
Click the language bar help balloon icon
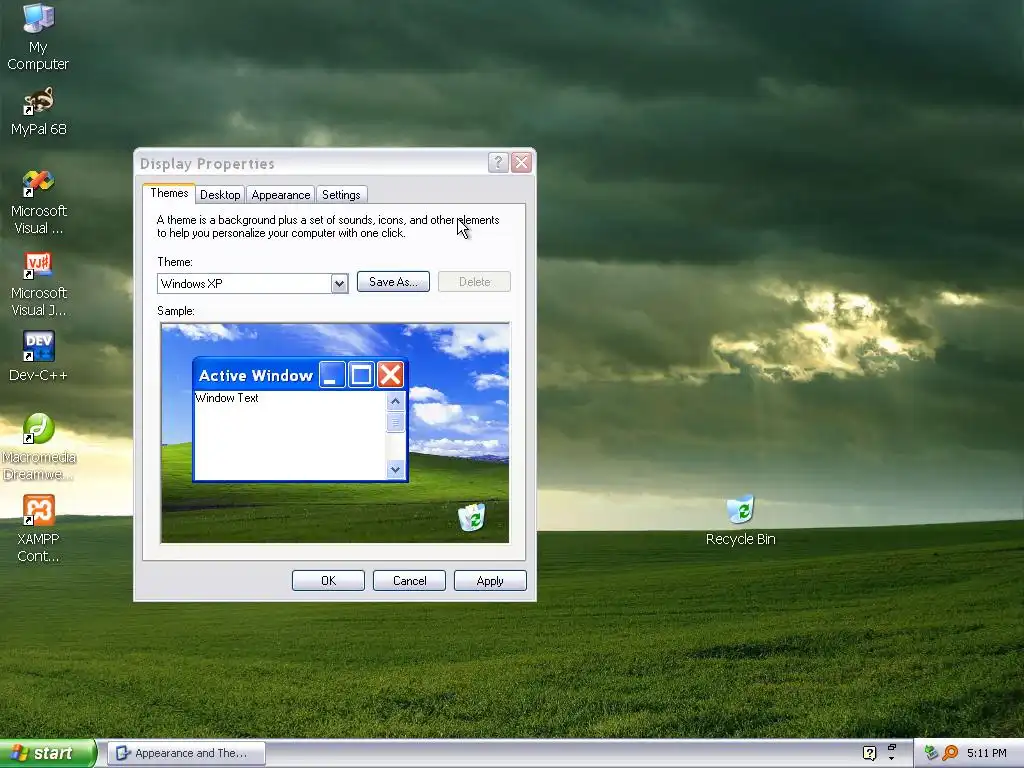[869, 753]
